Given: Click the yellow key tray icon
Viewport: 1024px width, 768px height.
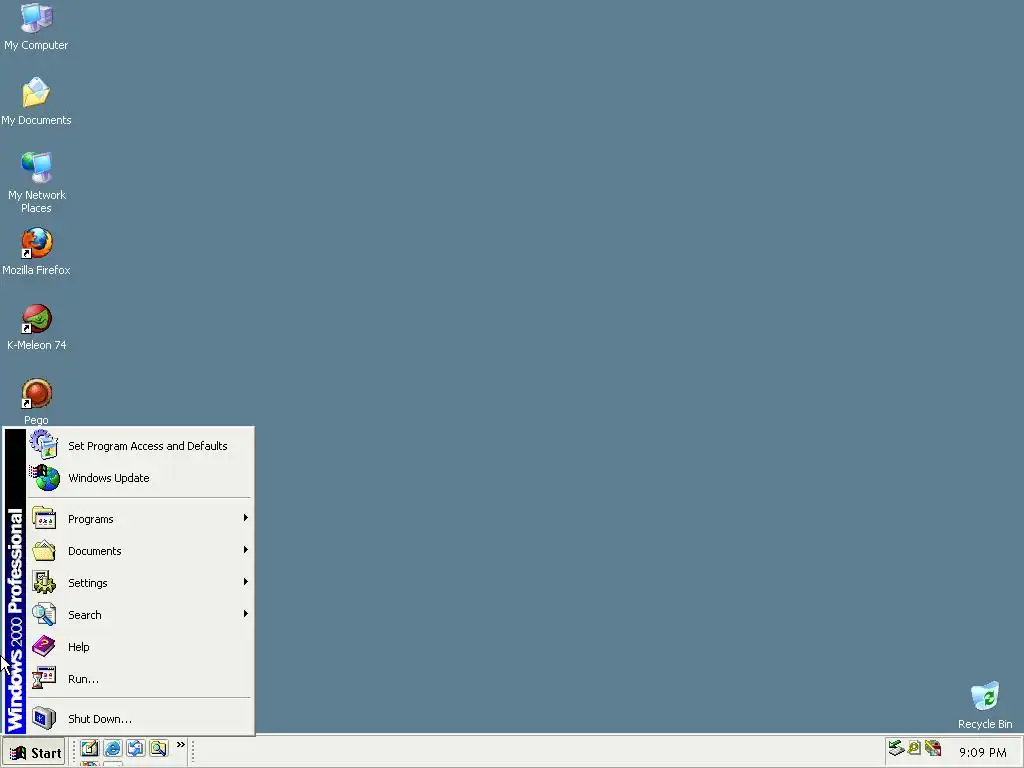Looking at the screenshot, I should click(914, 748).
